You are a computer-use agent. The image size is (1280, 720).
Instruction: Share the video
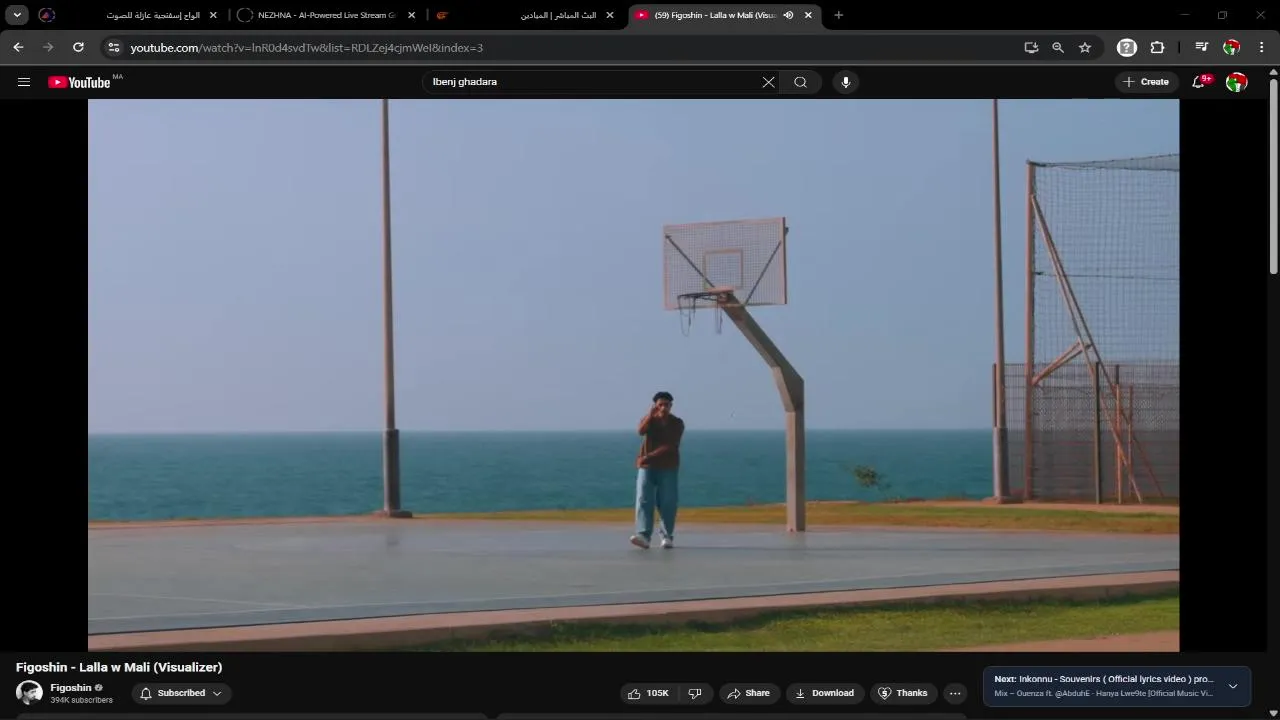point(748,693)
